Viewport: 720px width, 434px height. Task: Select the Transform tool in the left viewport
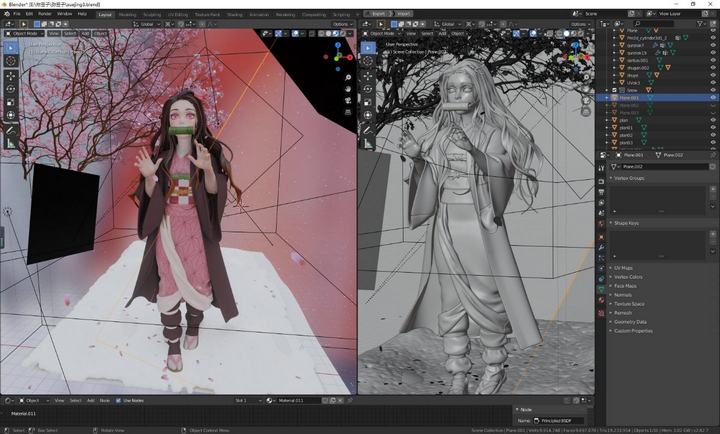click(11, 115)
